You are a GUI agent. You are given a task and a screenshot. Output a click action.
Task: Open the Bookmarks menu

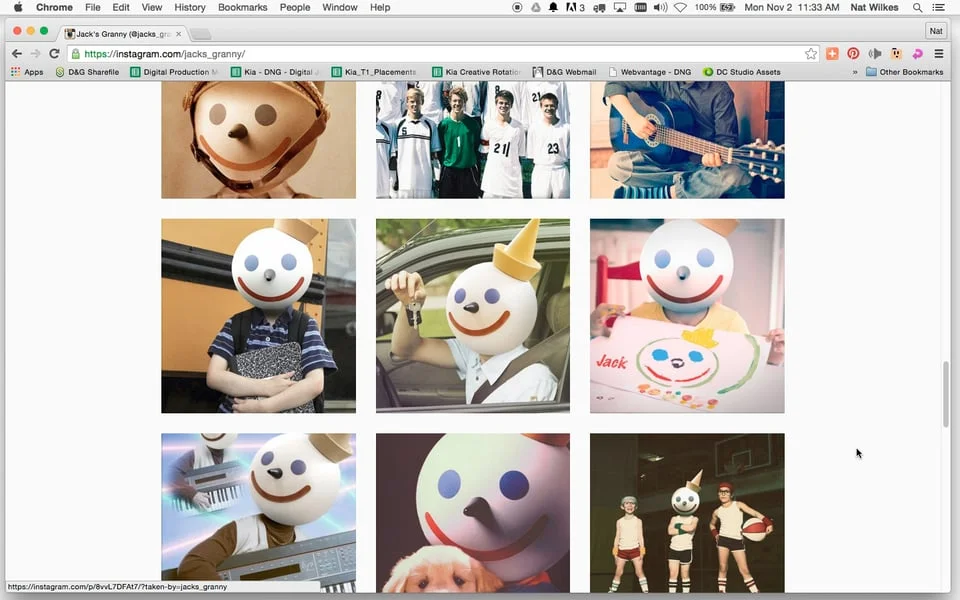(x=242, y=7)
